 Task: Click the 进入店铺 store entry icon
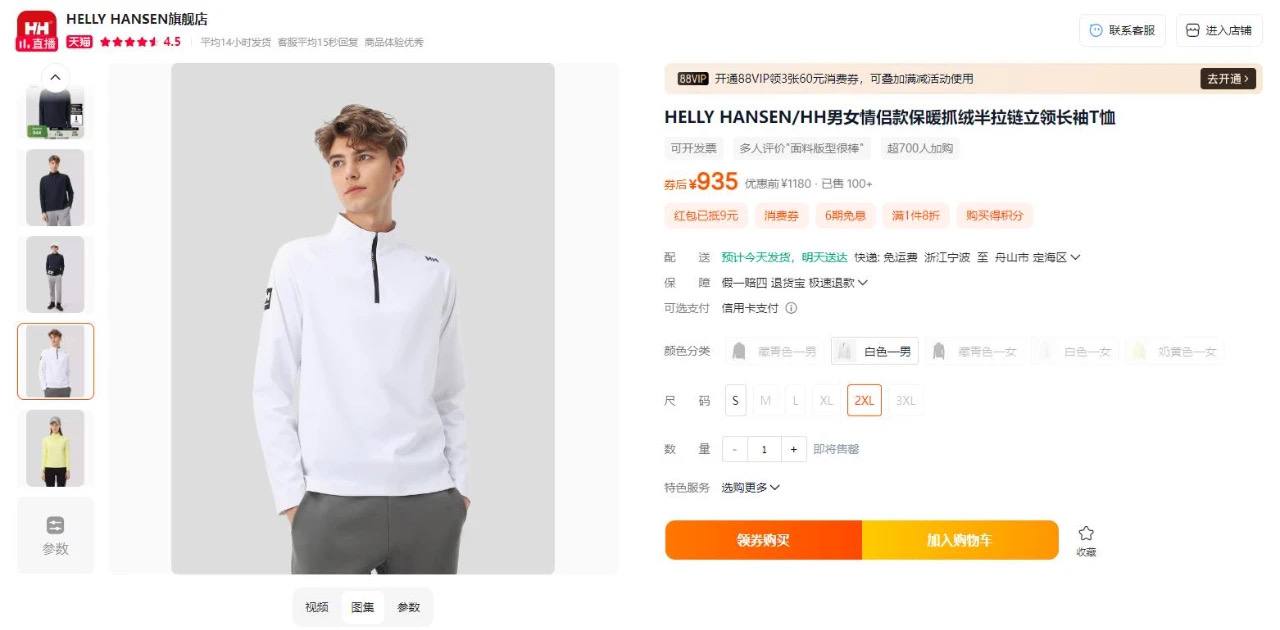[1192, 30]
